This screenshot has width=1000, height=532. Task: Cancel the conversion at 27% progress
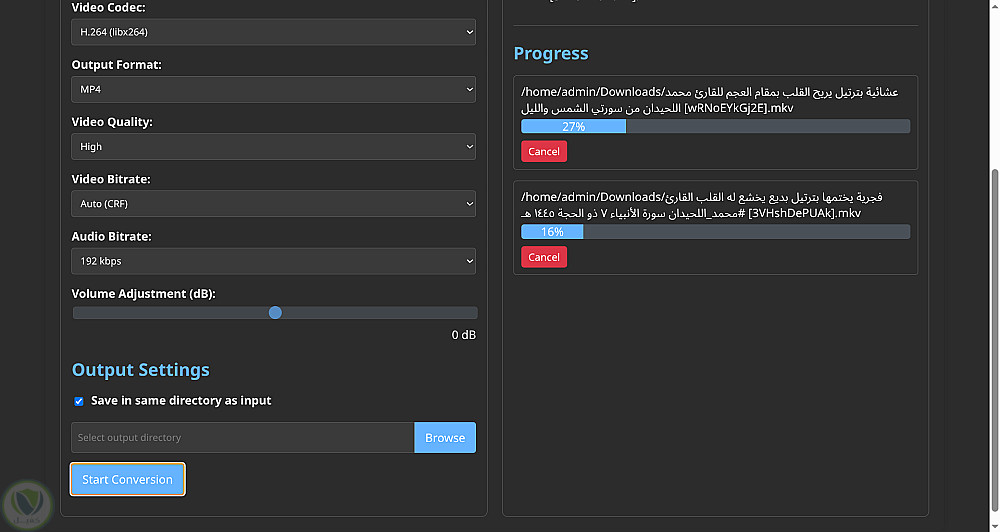(x=544, y=152)
